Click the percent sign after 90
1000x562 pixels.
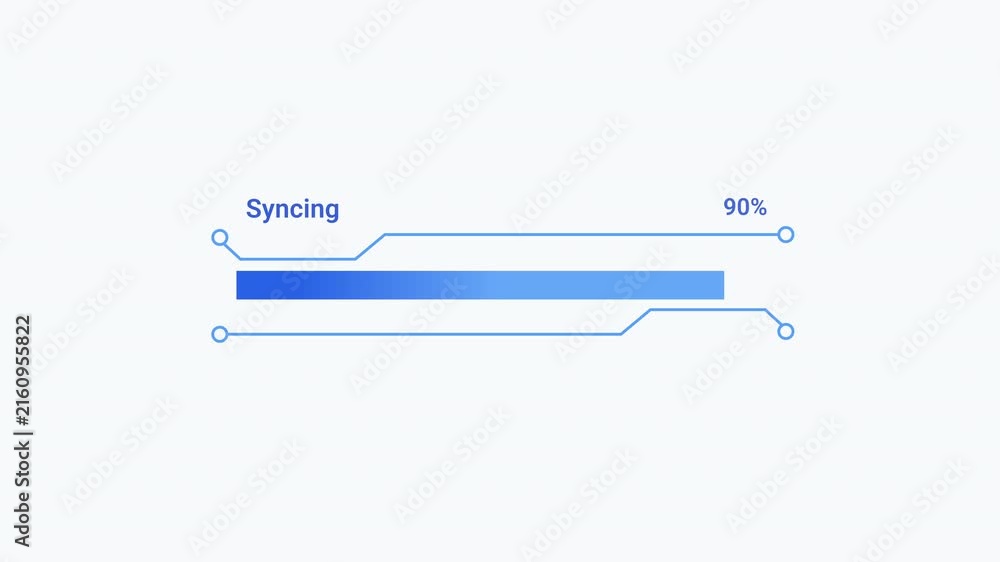point(758,207)
